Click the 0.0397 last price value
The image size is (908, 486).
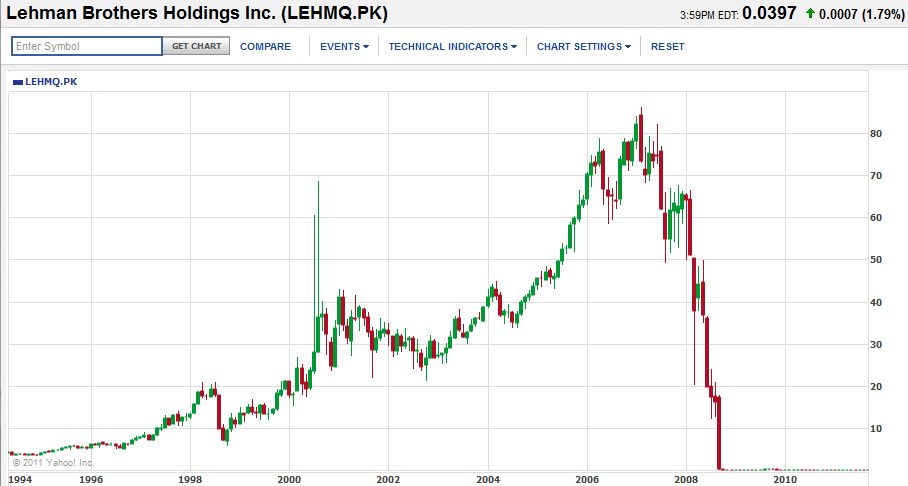769,13
